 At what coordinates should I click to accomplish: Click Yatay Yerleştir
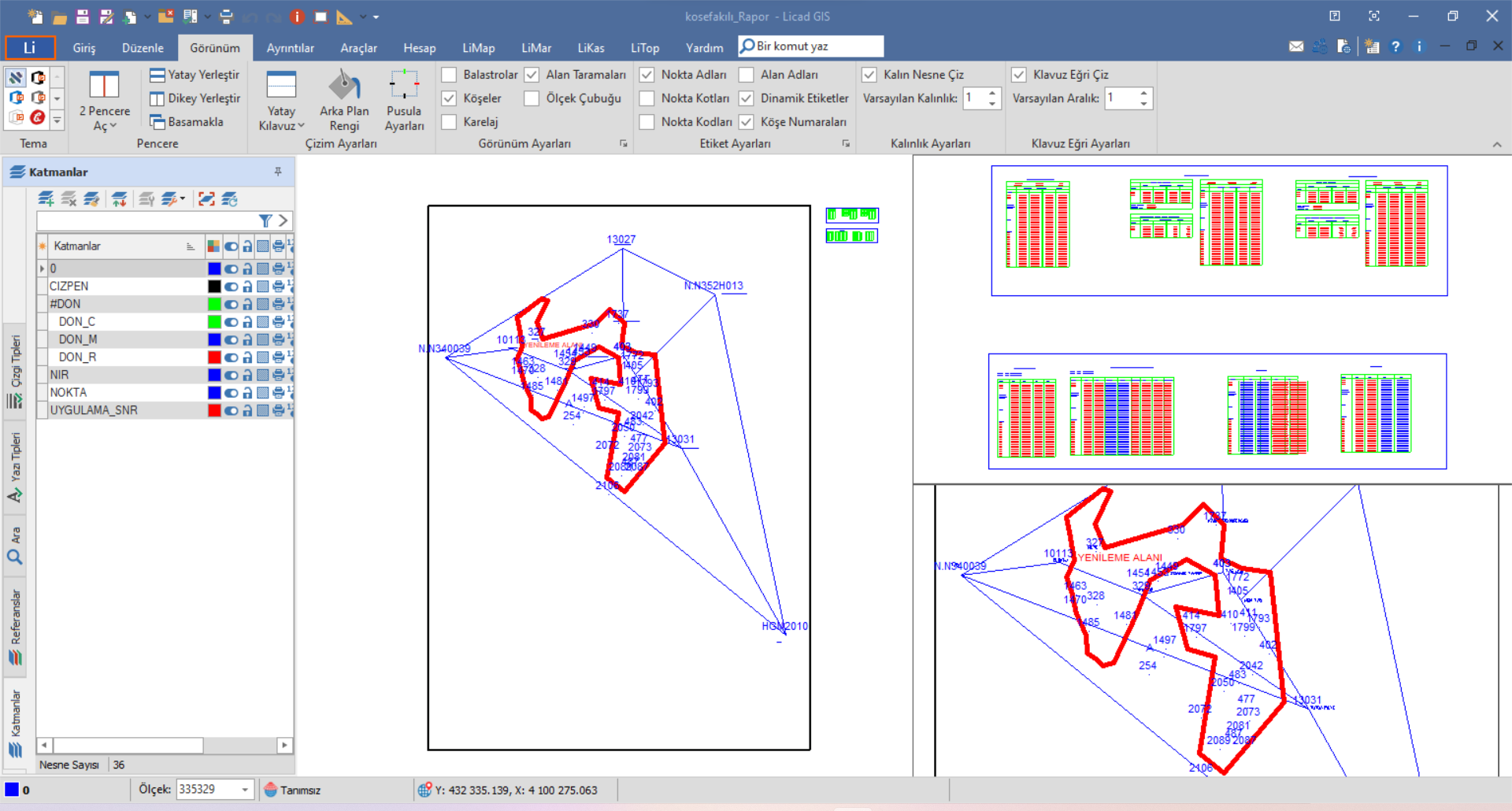coord(195,75)
